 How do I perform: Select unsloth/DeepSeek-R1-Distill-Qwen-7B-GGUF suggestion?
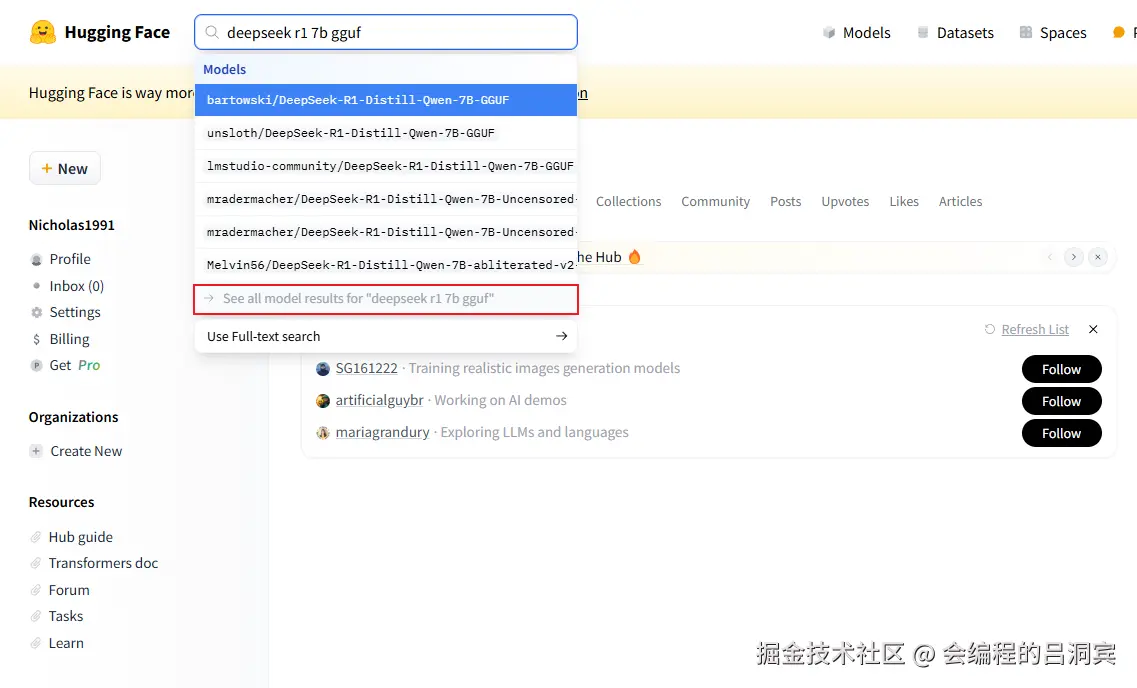tap(386, 133)
